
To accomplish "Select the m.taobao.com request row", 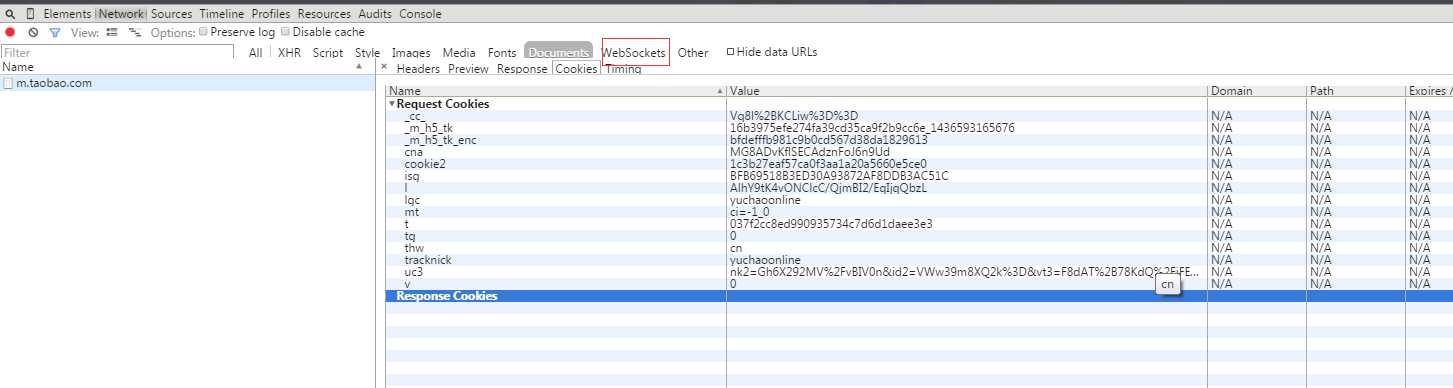I will click(188, 83).
